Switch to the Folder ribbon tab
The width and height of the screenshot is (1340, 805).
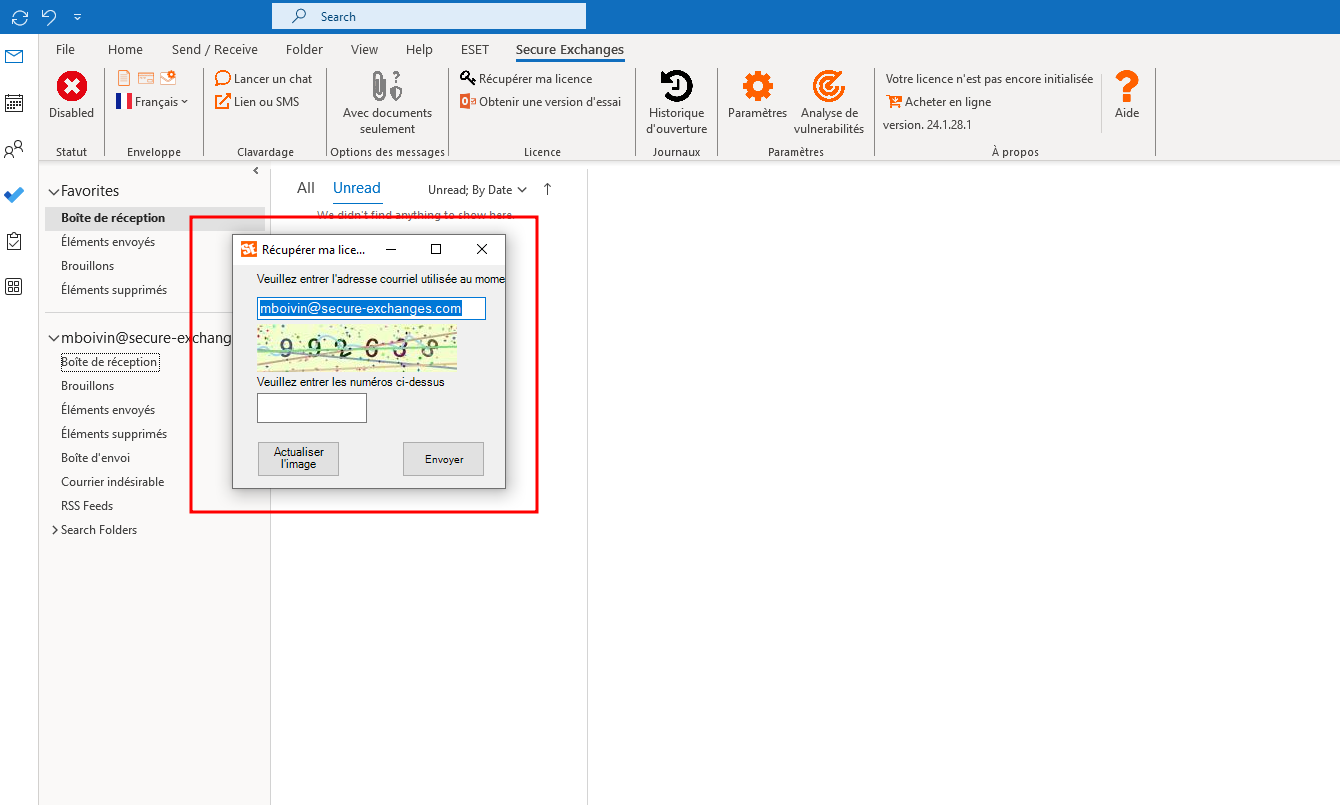click(x=304, y=50)
